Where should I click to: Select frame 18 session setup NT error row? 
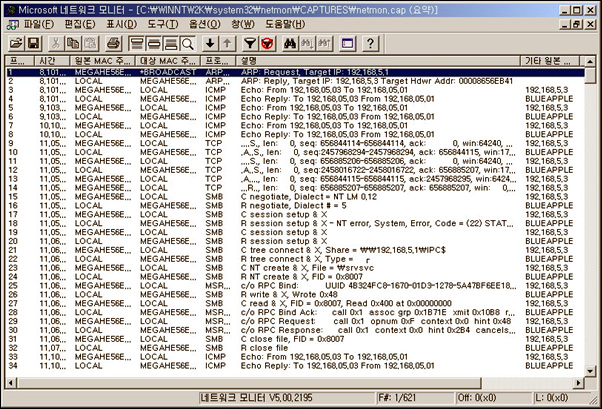[295, 223]
